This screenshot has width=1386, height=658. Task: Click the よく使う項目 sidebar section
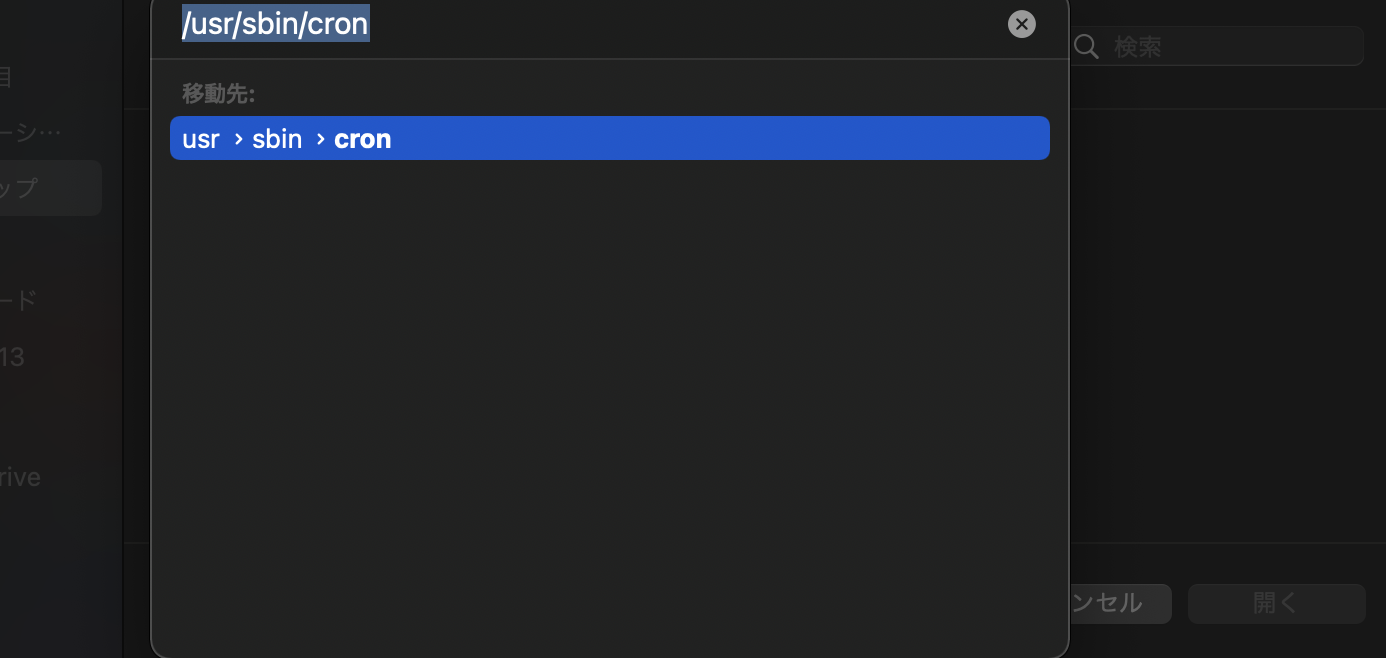tap(8, 78)
